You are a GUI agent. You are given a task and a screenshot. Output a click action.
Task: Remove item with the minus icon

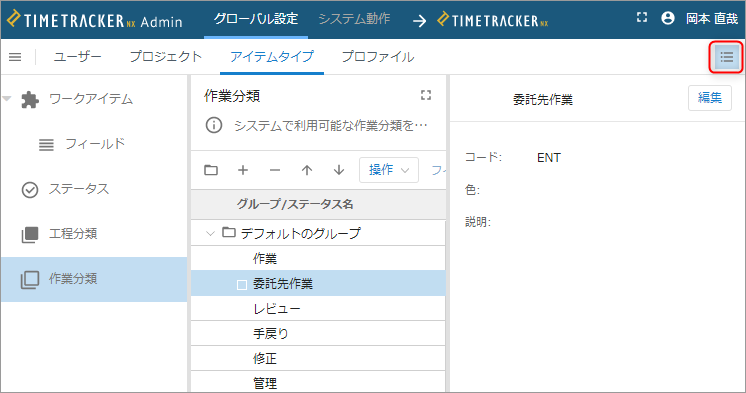(x=275, y=170)
